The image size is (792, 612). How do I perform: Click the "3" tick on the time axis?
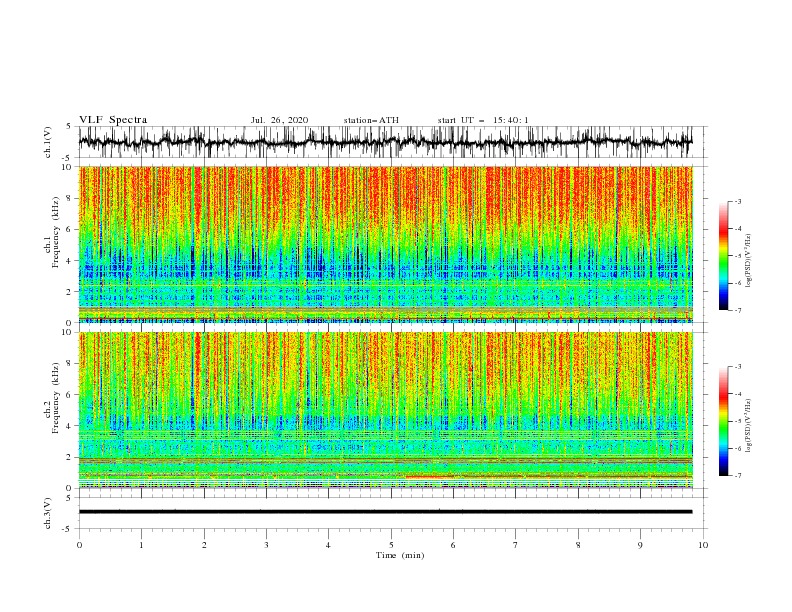pyautogui.click(x=266, y=545)
